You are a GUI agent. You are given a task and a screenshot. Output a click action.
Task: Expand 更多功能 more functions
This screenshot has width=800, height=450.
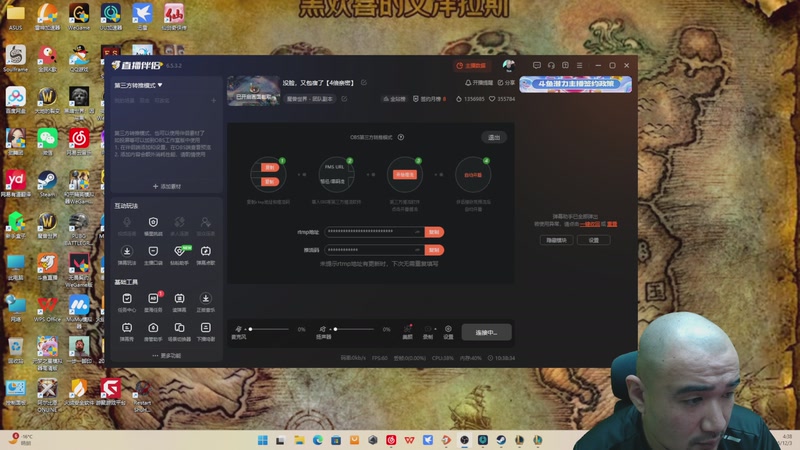click(x=166, y=356)
